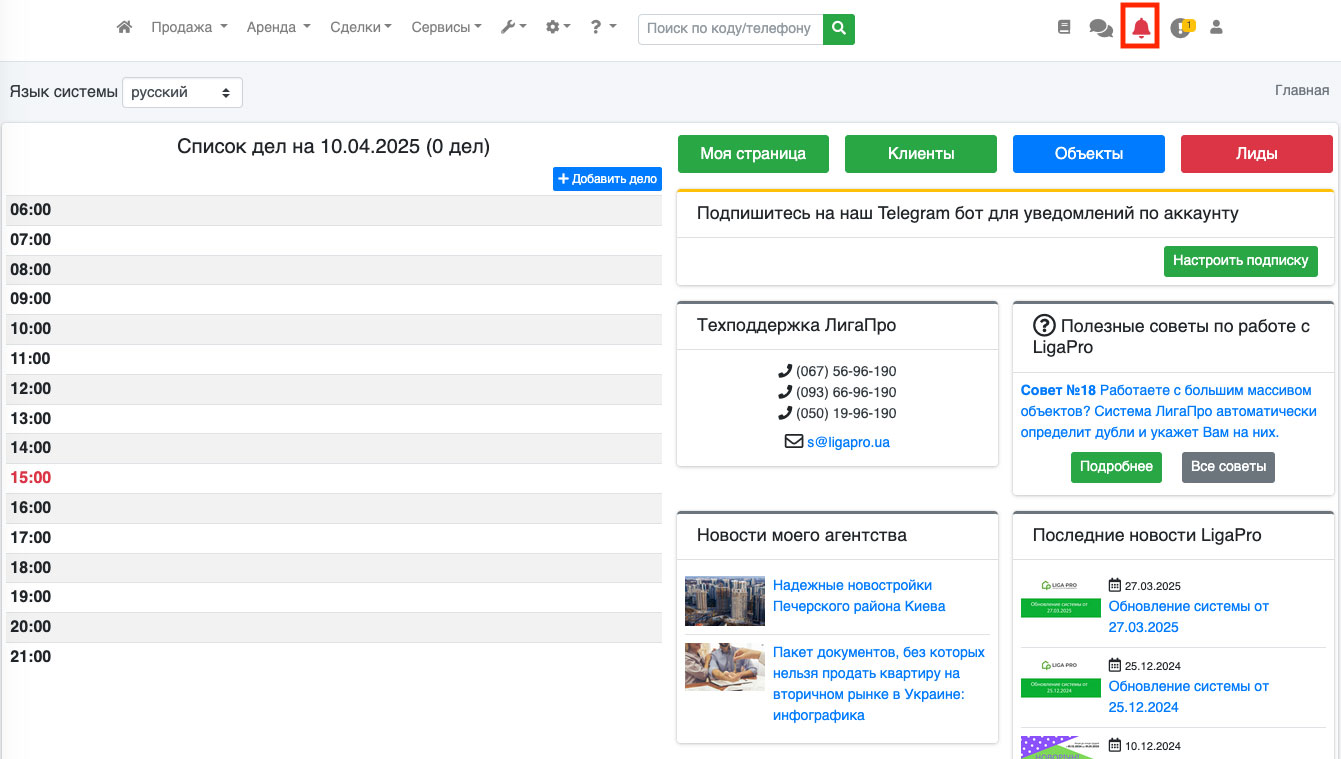Focus the search by code/phone field
Viewport: 1341px width, 759px height.
click(730, 29)
